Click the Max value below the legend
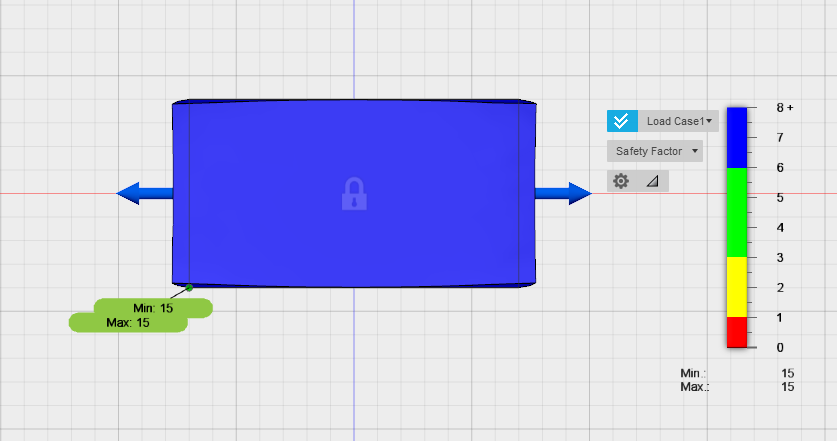 click(x=787, y=386)
